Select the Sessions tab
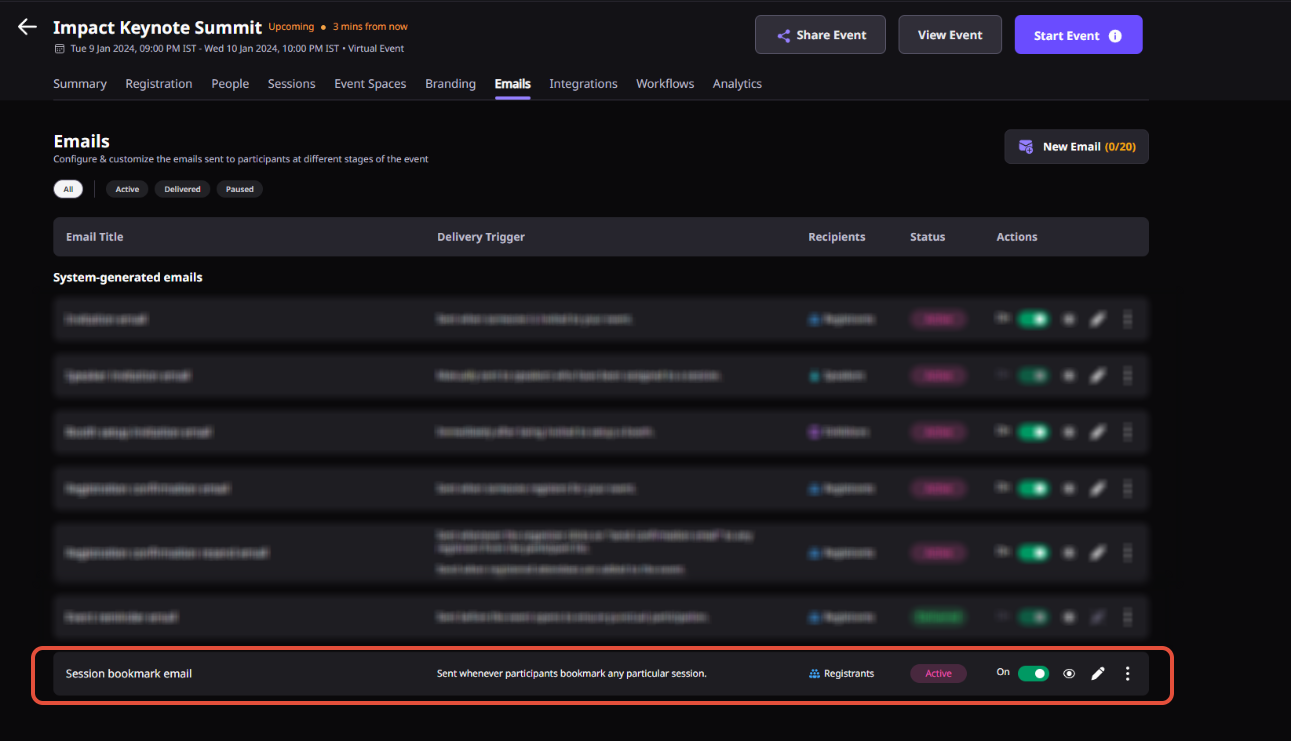This screenshot has height=741, width=1291. tap(292, 84)
